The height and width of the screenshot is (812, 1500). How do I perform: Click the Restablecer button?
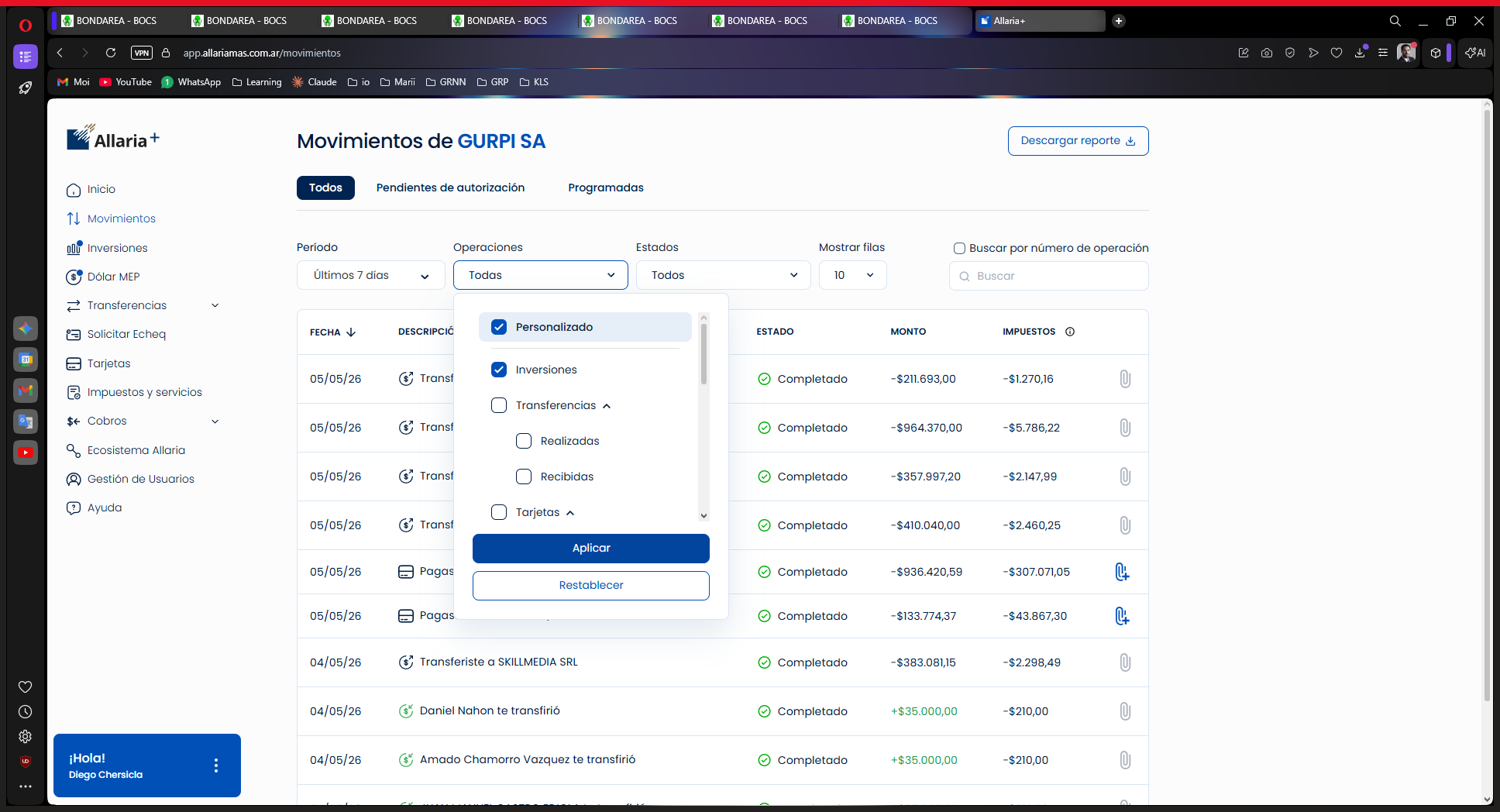click(x=591, y=585)
